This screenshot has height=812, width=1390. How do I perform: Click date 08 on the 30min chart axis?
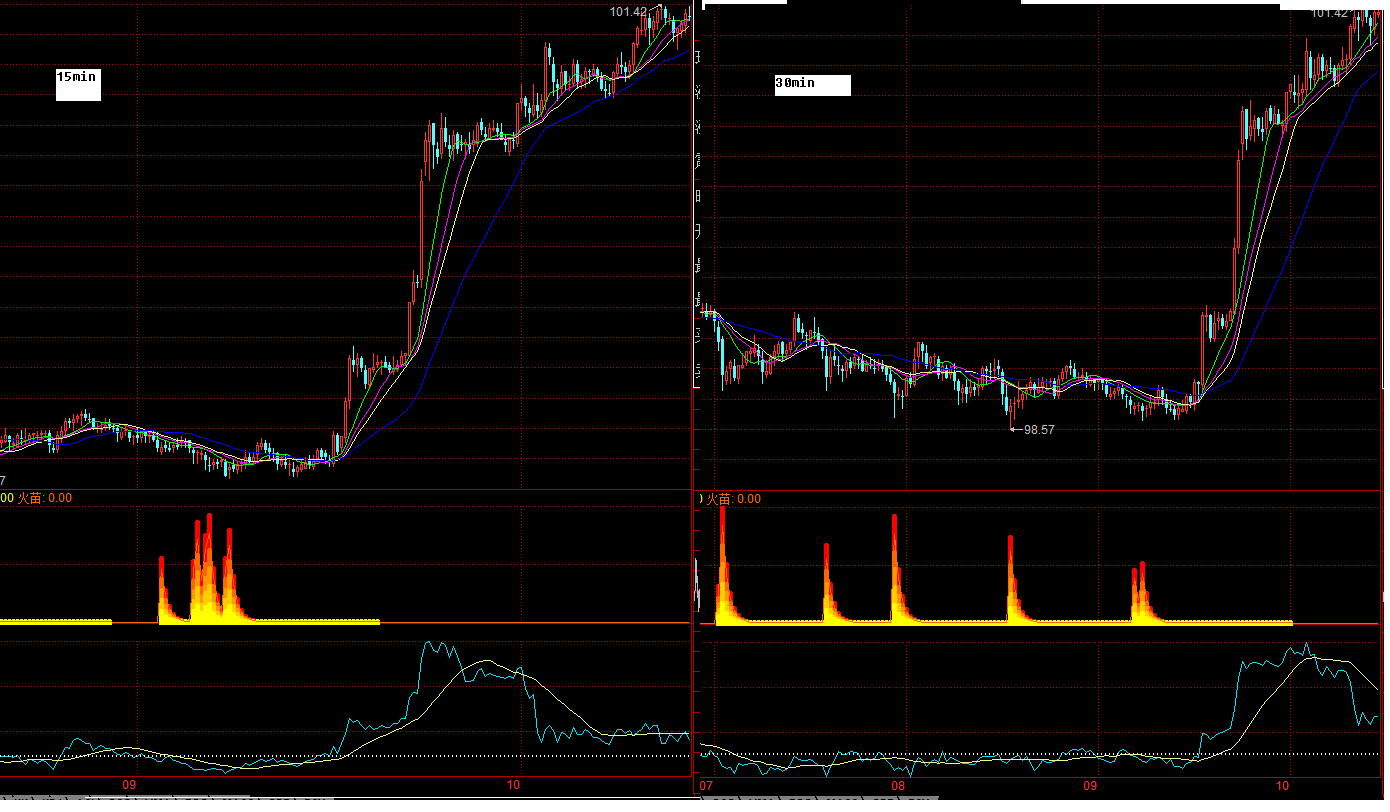tap(898, 786)
